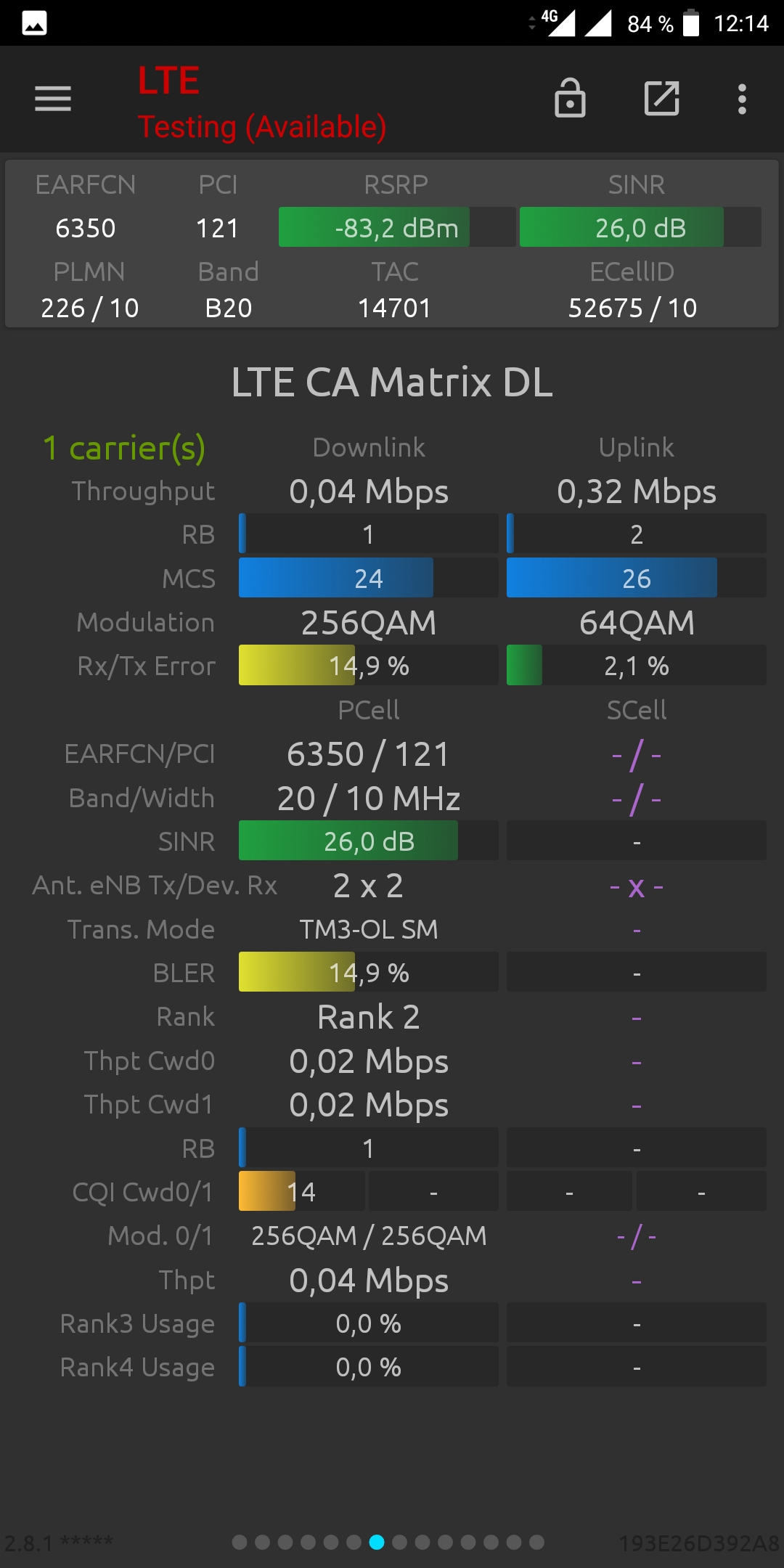Viewport: 784px width, 1568px height.
Task: Select the highlighted cyan page indicator dot
Action: (377, 1542)
